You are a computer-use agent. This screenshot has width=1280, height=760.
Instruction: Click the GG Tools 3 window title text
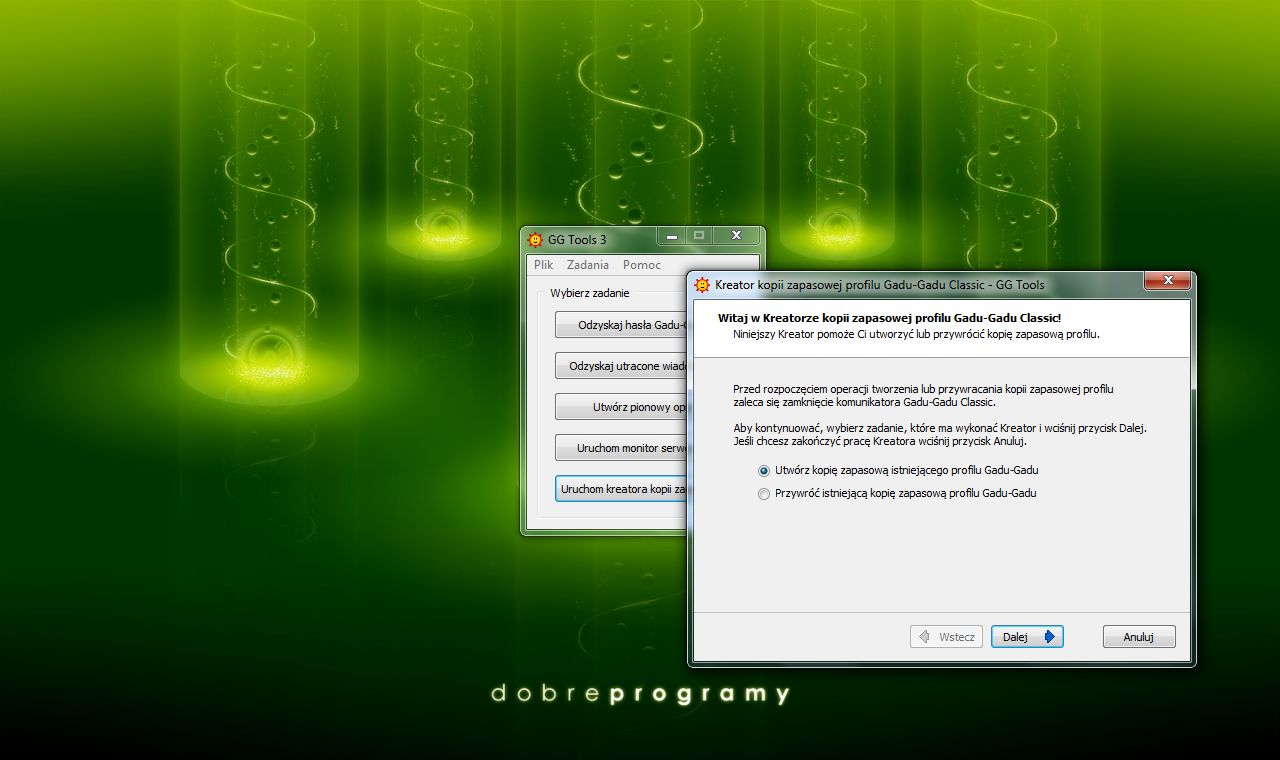pyautogui.click(x=577, y=240)
